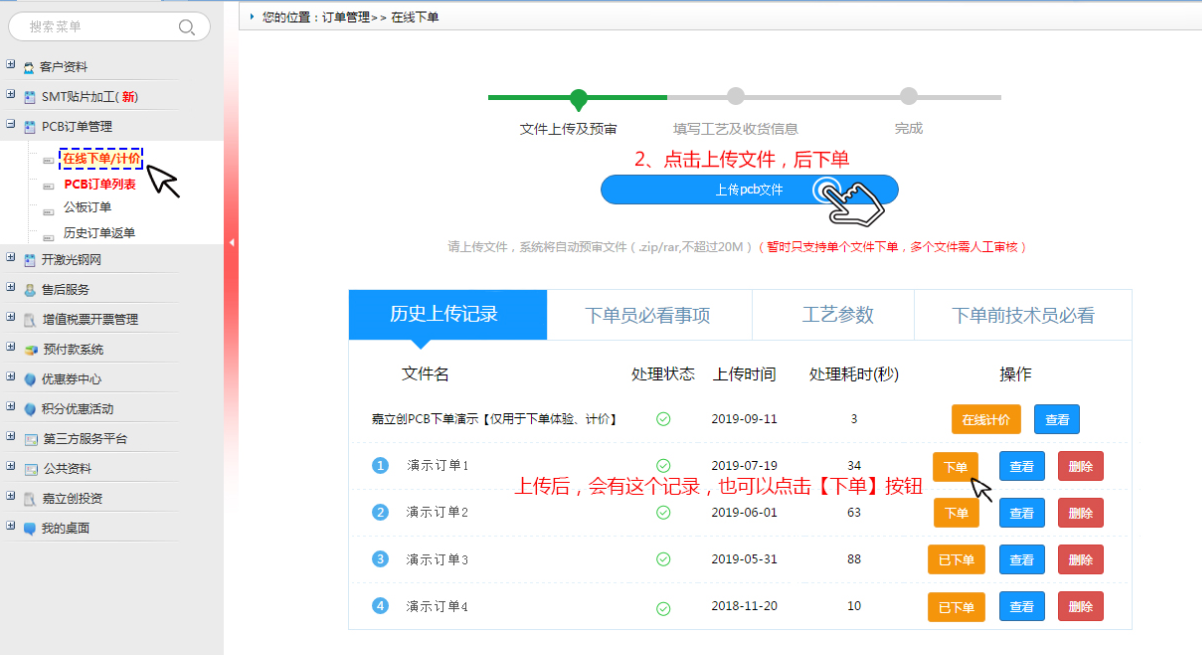Screen dimensions: 1202x655
Task: Delete the 演示订单4 record
Action: pyautogui.click(x=1080, y=606)
